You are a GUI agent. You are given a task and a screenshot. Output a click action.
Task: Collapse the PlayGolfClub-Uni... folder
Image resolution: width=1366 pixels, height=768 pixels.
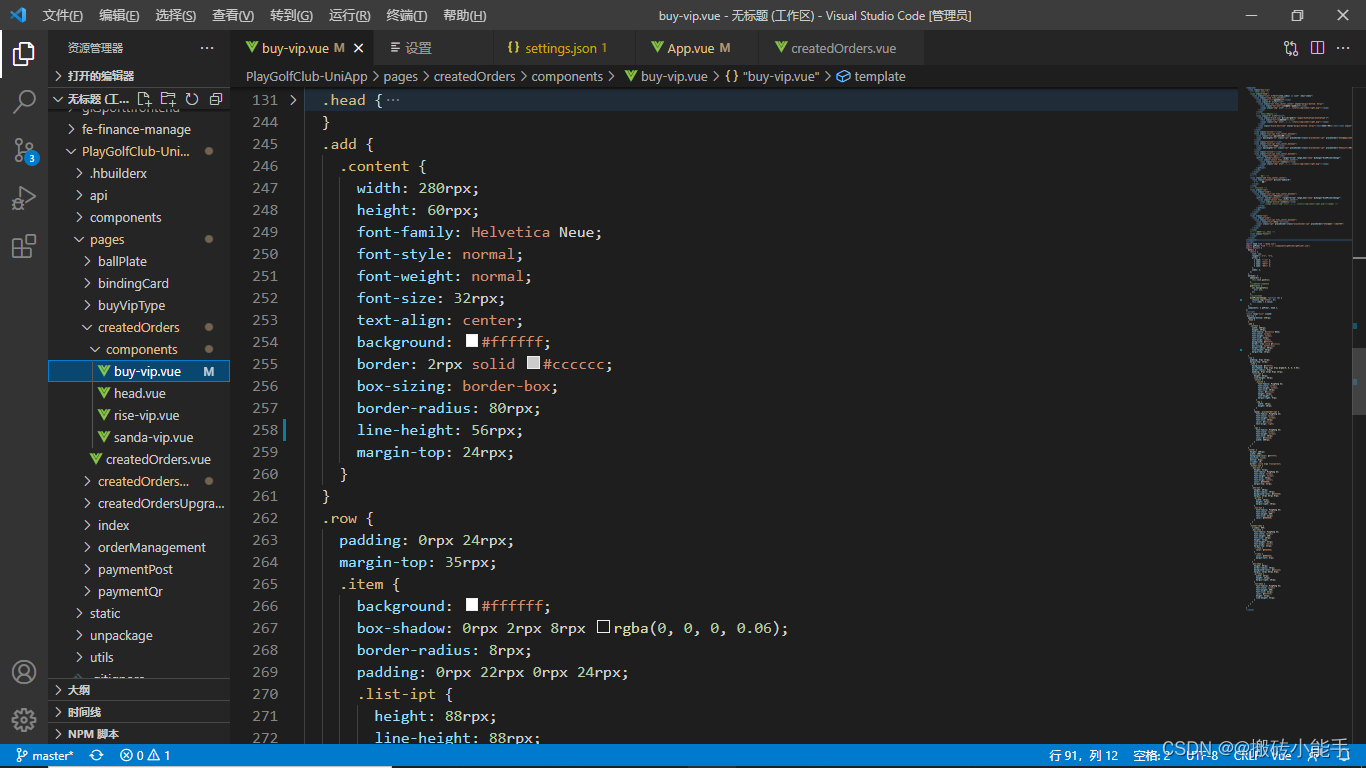tap(139, 151)
